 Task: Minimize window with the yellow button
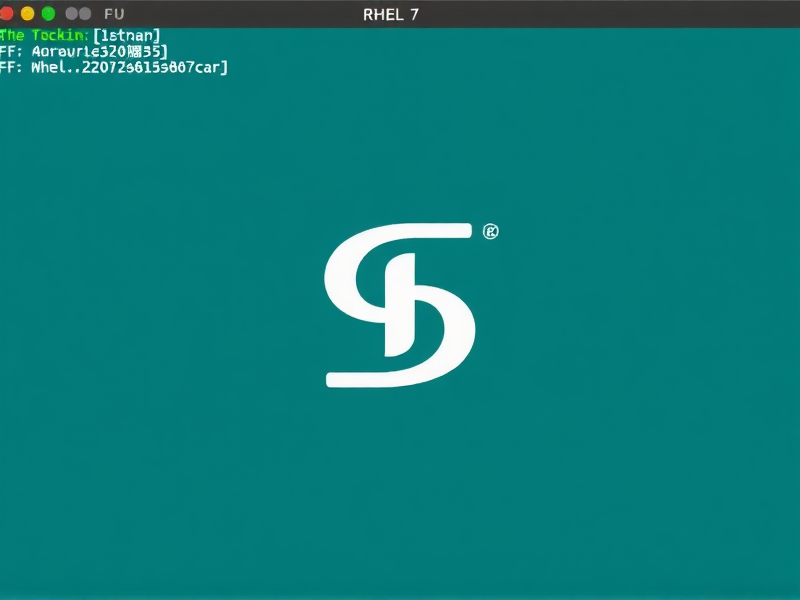[27, 14]
